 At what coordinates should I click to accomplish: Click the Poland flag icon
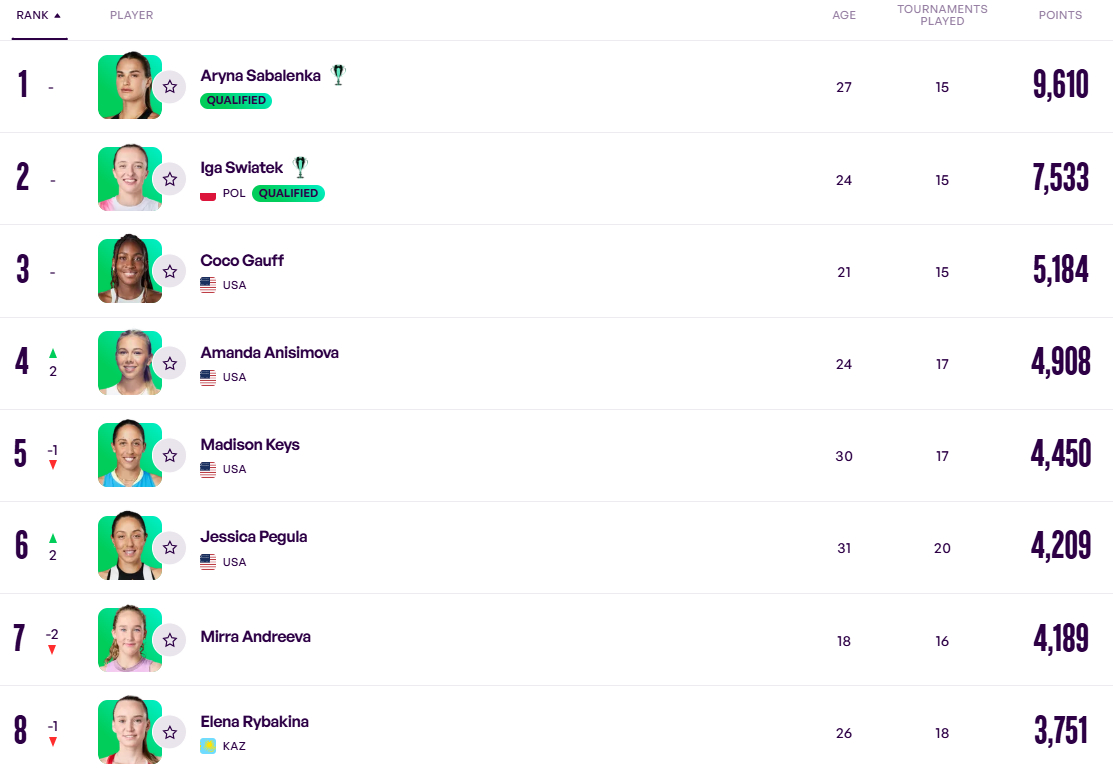coord(208,193)
